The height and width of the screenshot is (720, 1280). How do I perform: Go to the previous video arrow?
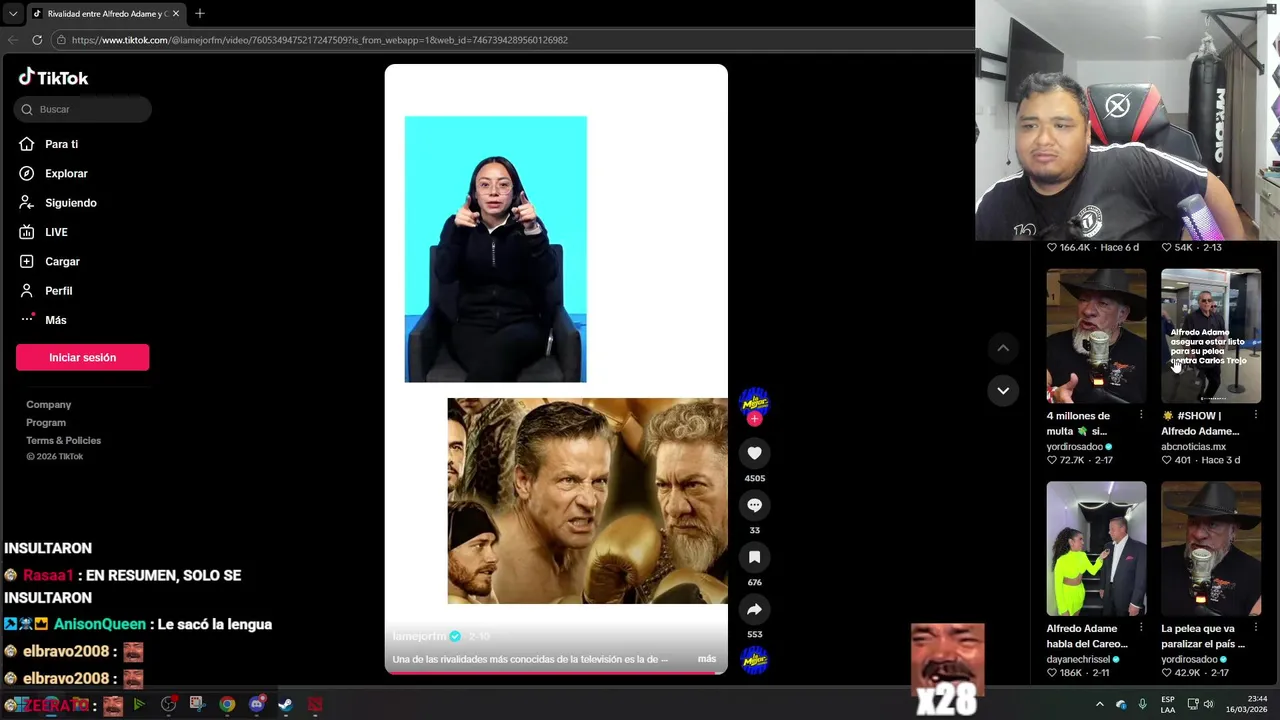[x=1003, y=348]
